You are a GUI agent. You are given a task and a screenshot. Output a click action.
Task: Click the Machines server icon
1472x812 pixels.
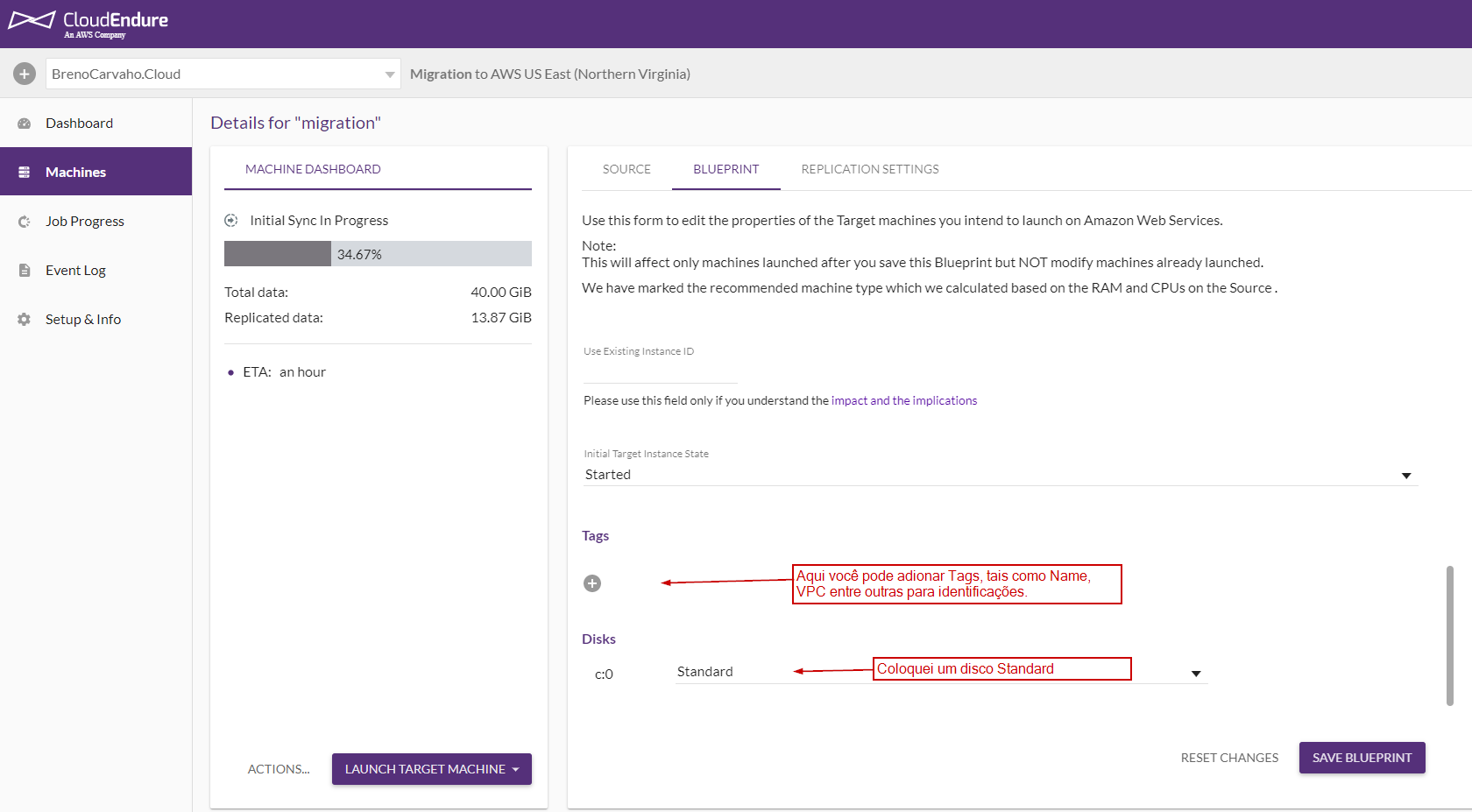pyautogui.click(x=25, y=173)
